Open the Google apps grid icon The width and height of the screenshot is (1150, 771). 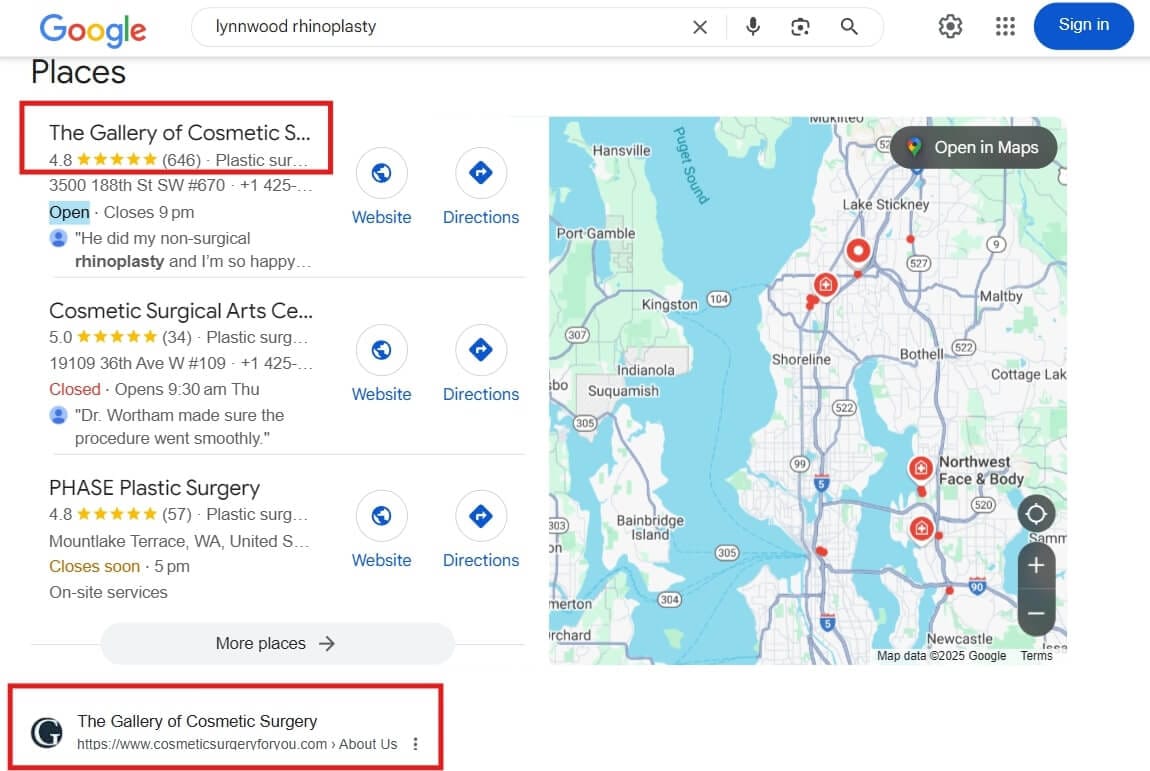(1005, 27)
